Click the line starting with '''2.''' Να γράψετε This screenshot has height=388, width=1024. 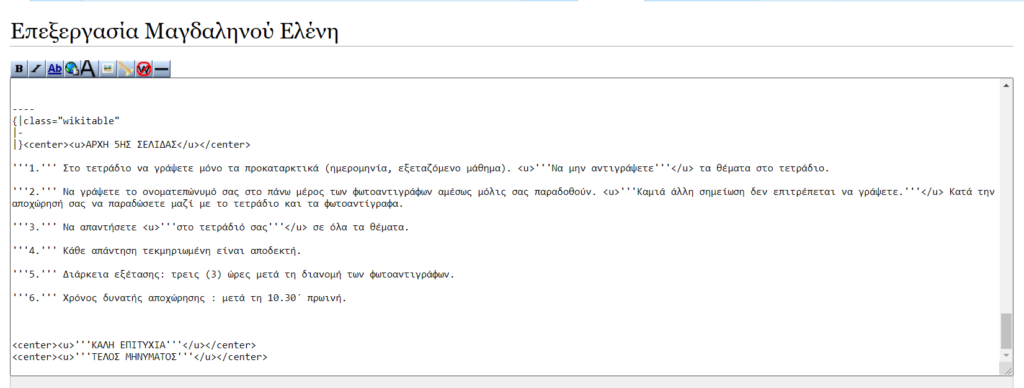503,192
